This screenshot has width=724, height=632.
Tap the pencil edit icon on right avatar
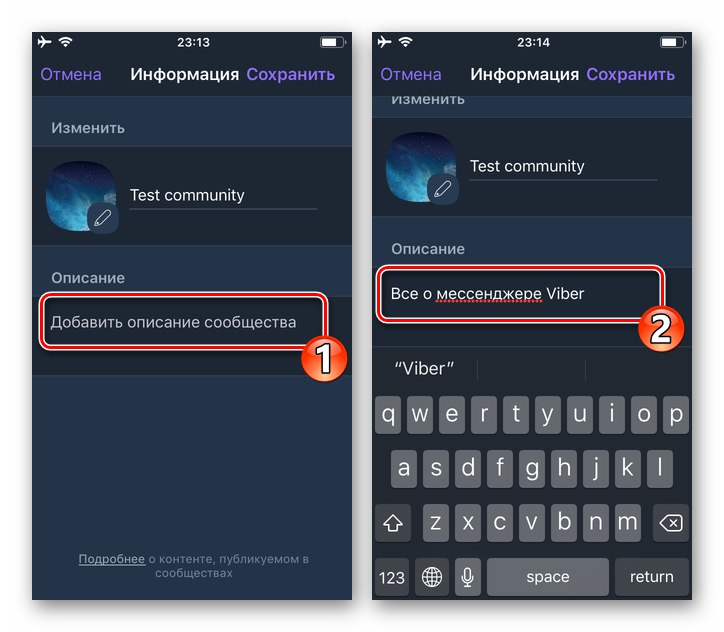pyautogui.click(x=443, y=189)
